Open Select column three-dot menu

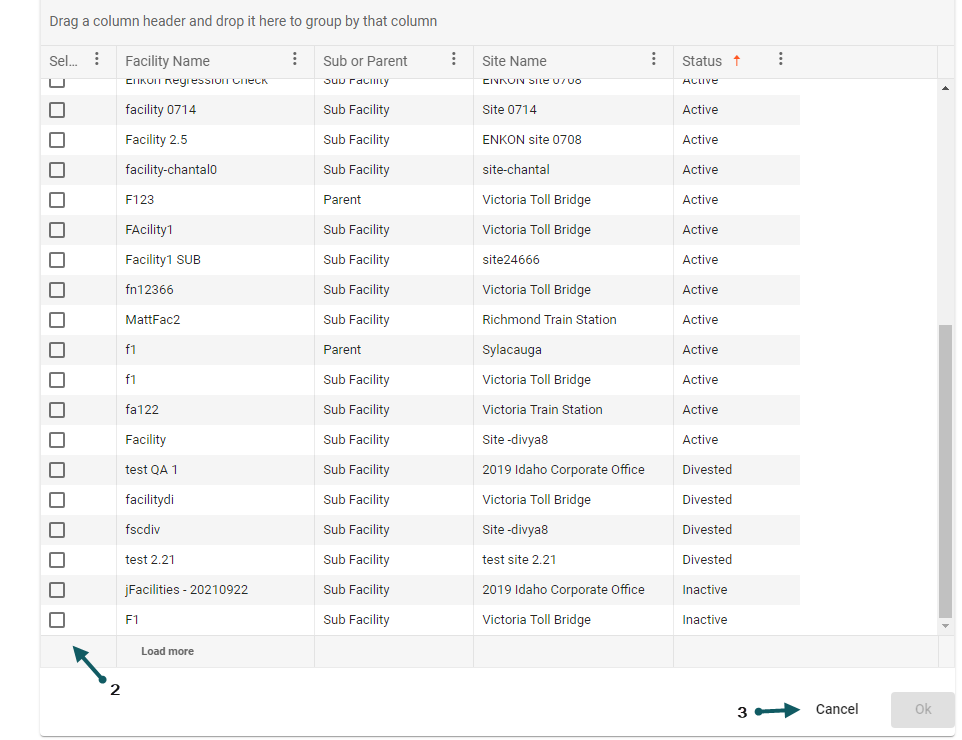(96, 60)
